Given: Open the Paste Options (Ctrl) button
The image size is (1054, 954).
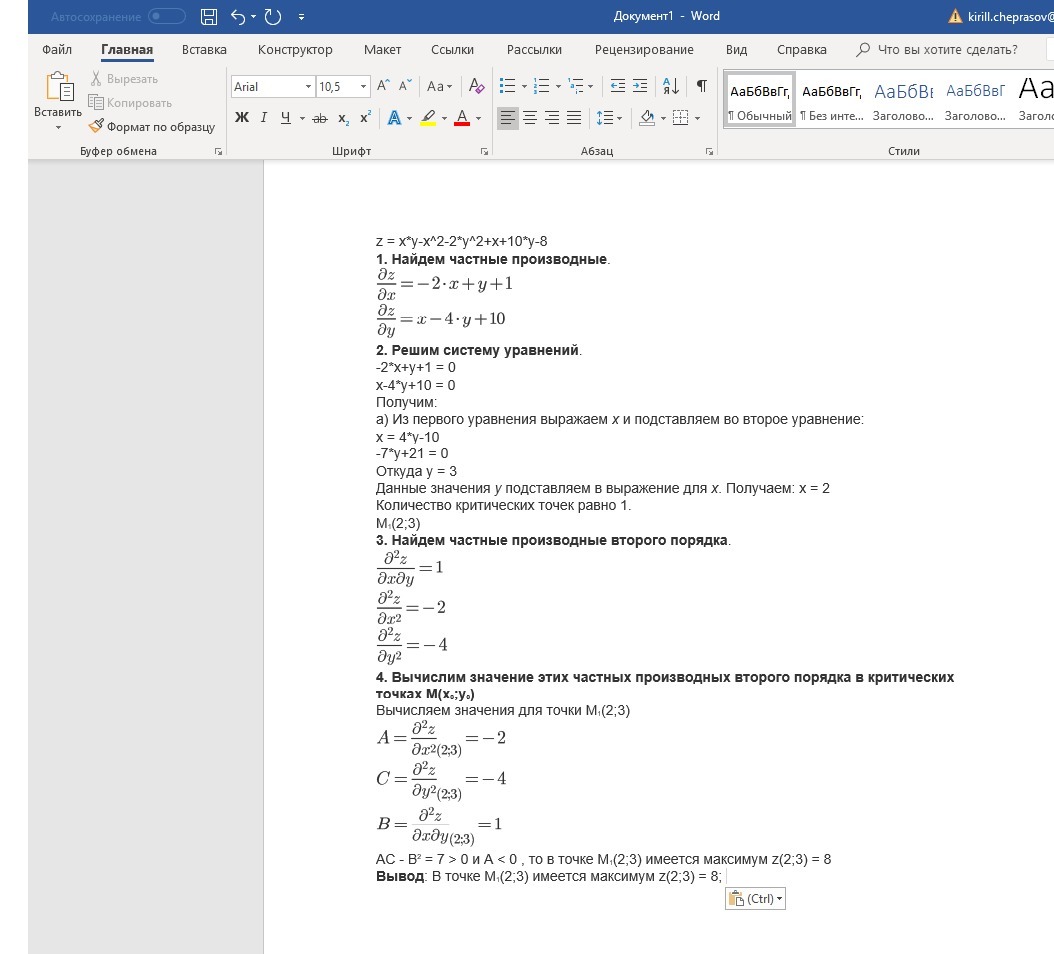Looking at the screenshot, I should [755, 899].
